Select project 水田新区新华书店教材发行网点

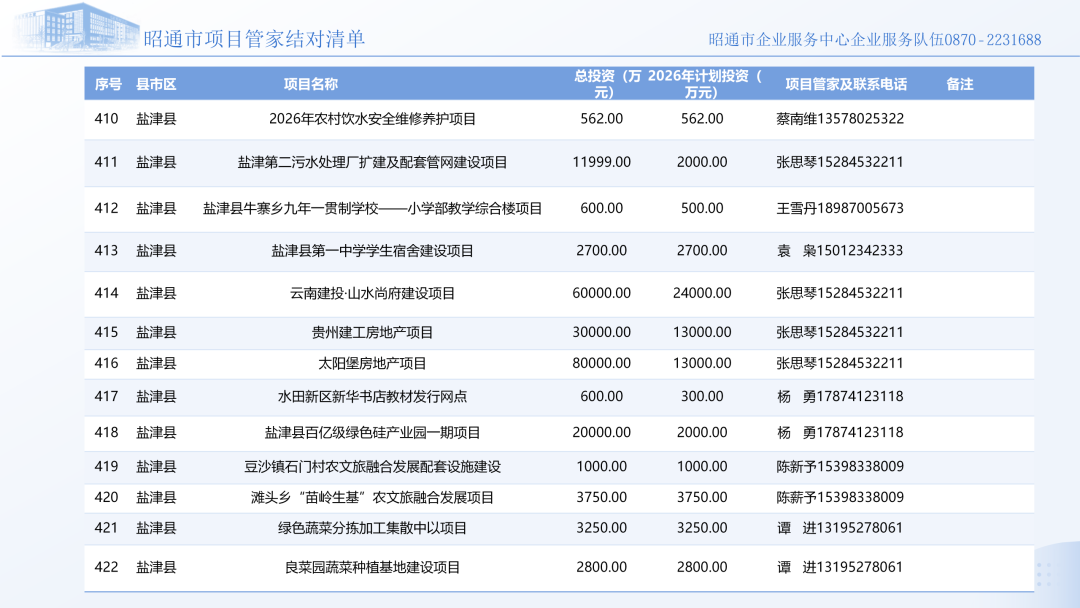pyautogui.click(x=373, y=397)
